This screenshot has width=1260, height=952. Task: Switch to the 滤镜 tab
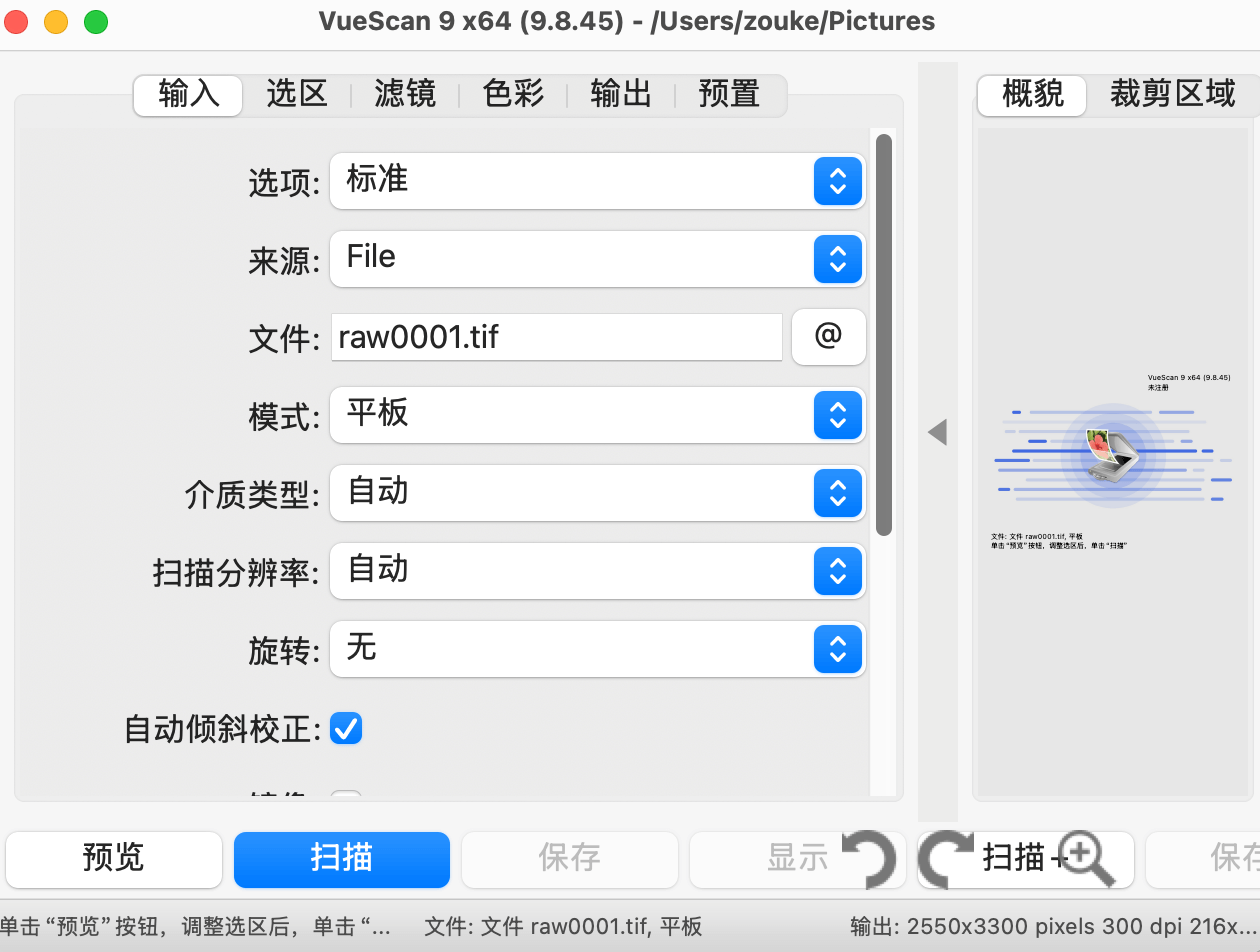405,94
